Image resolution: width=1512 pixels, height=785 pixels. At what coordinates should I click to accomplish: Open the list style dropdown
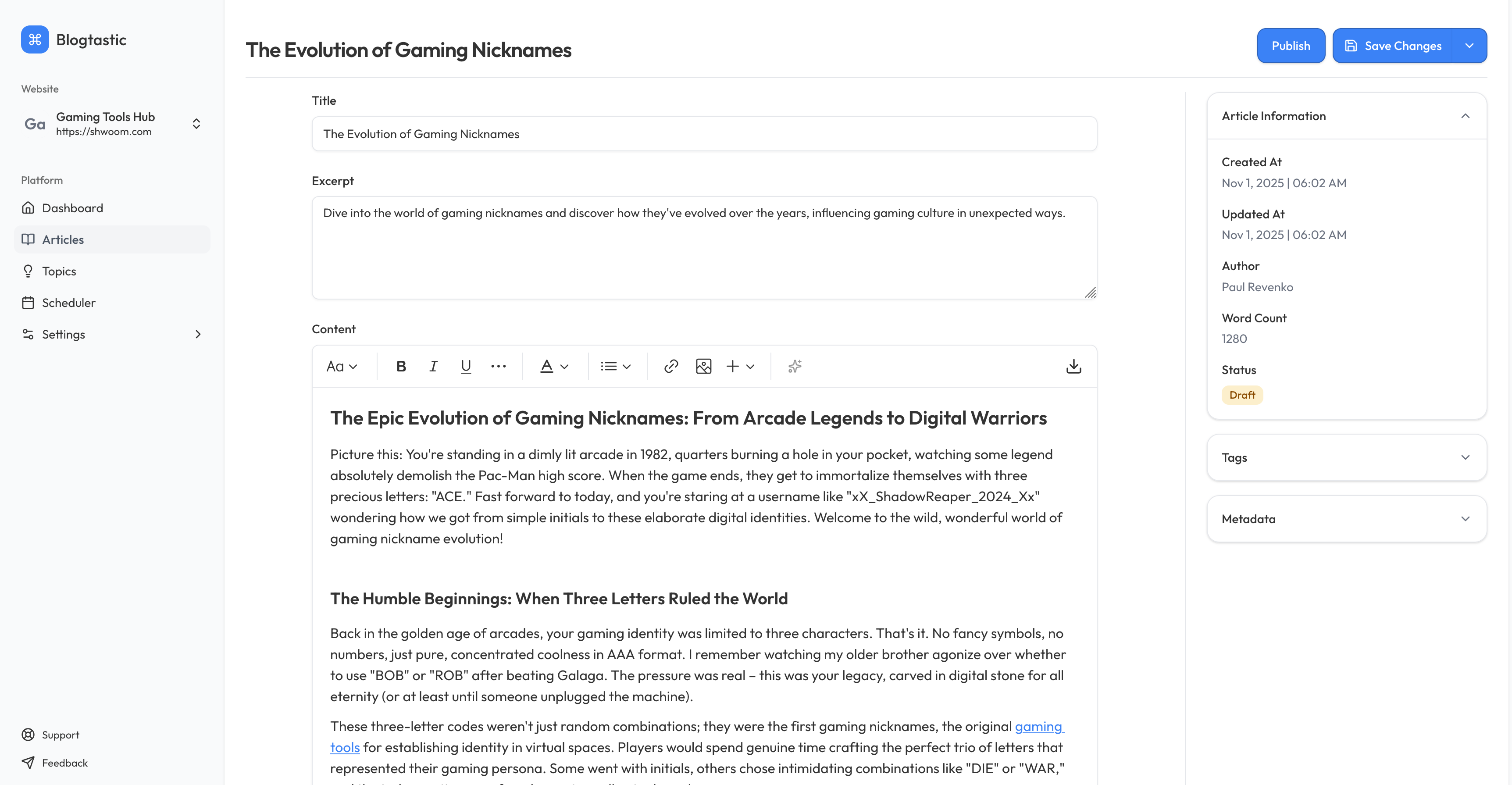click(615, 366)
